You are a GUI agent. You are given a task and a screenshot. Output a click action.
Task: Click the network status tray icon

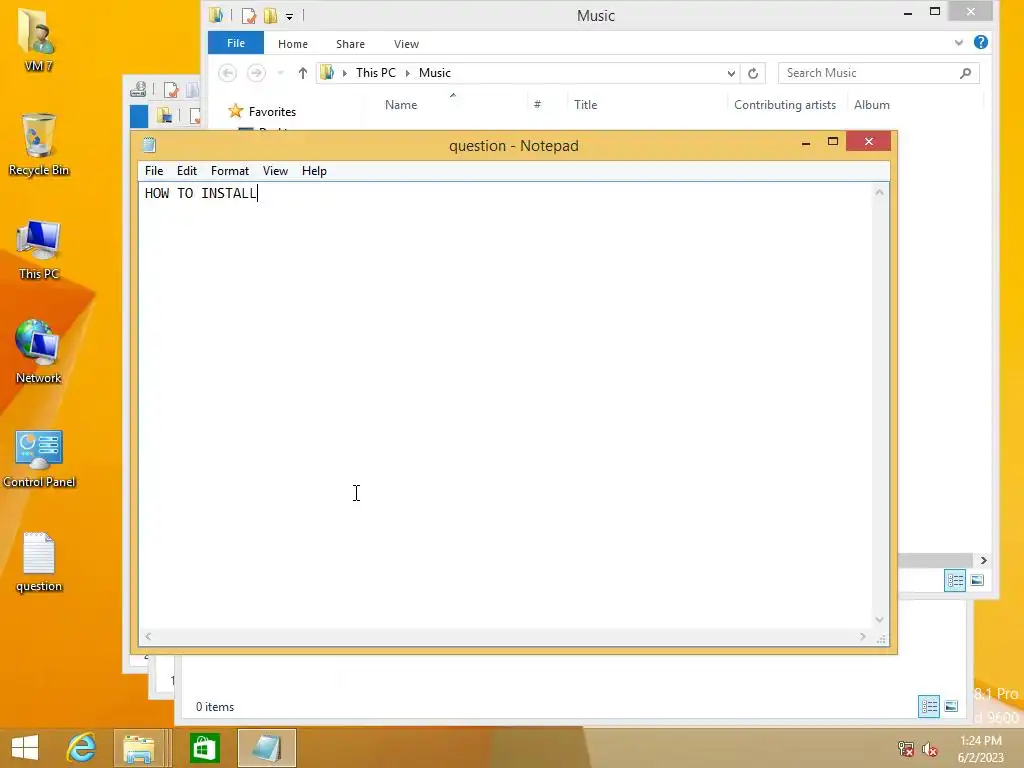[x=905, y=749]
